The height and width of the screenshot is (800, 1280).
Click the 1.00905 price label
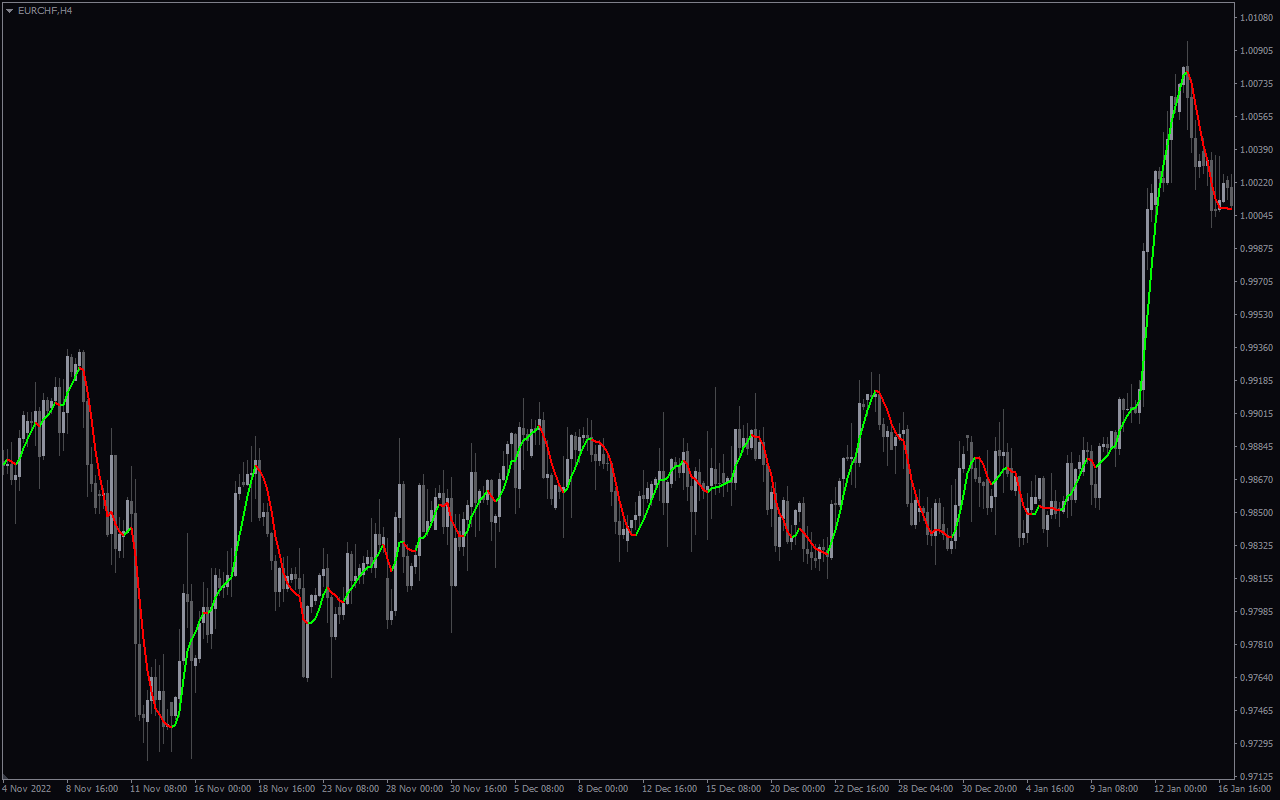tap(1257, 50)
